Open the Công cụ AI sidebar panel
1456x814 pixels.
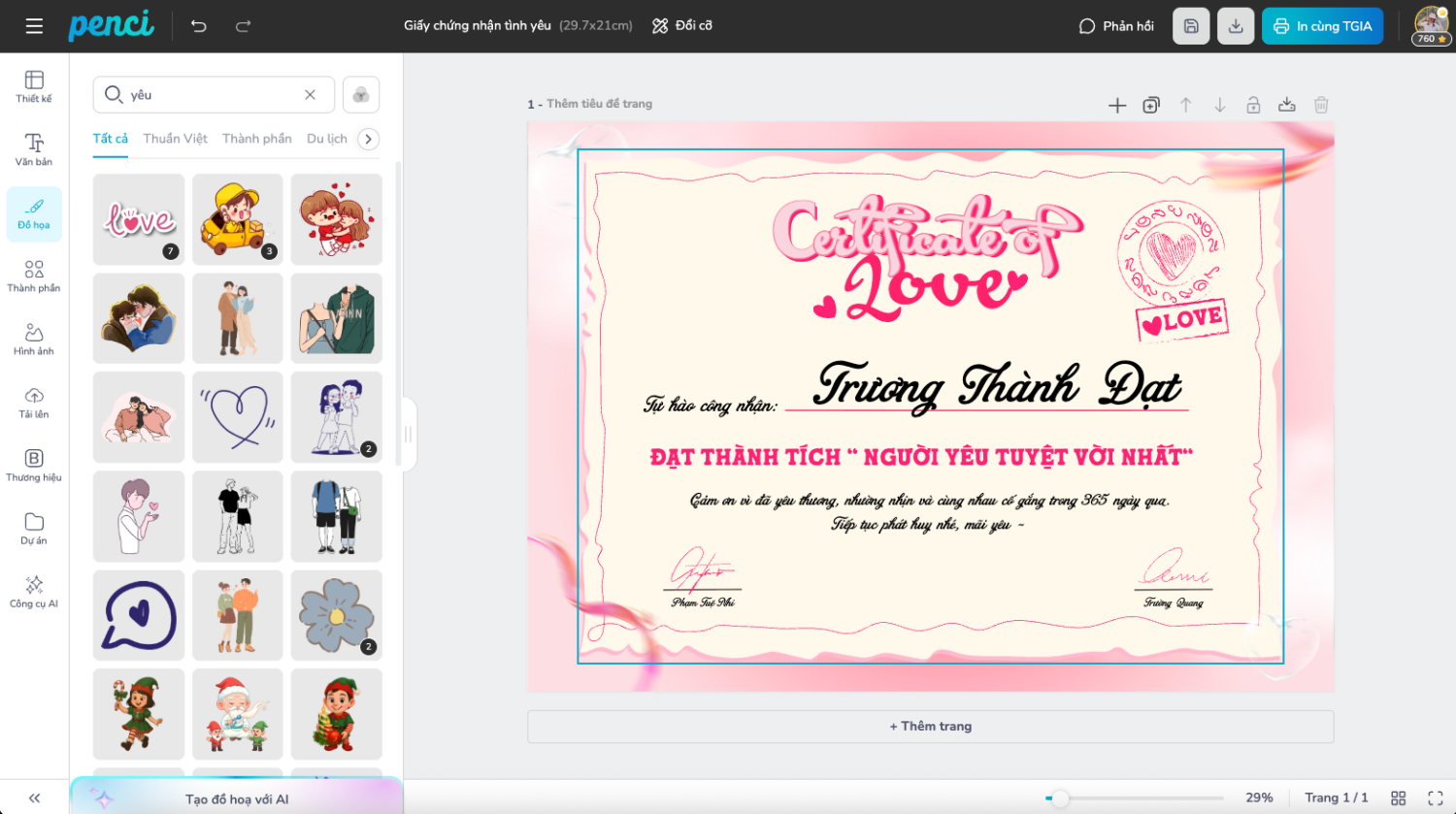tap(34, 591)
